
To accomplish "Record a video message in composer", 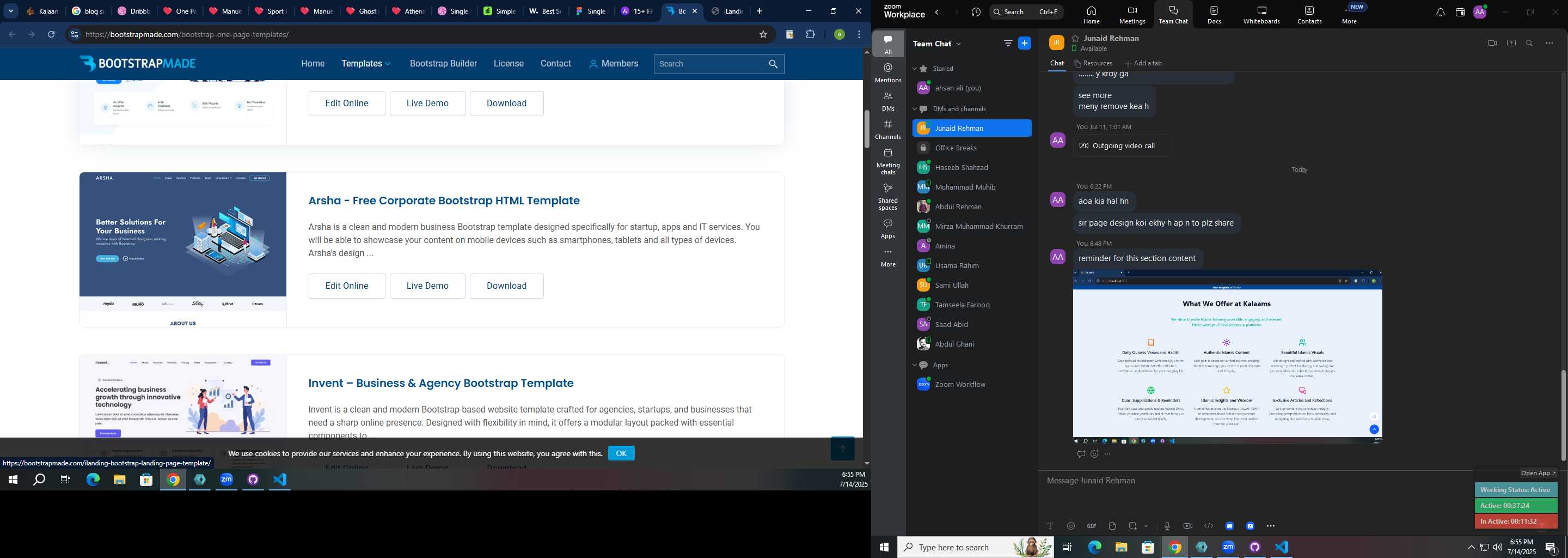I will [x=1187, y=526].
